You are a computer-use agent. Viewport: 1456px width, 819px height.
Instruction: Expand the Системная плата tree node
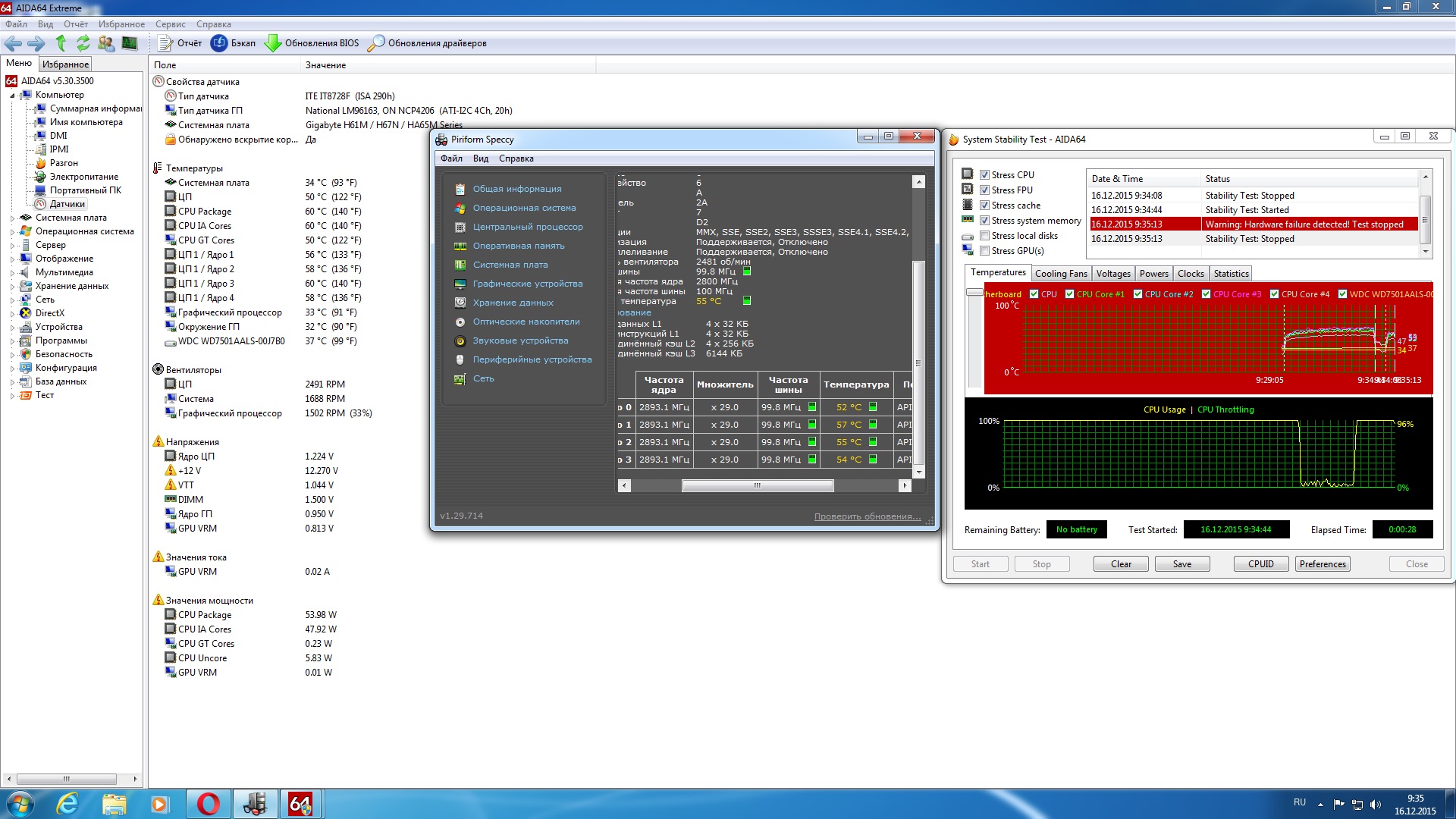click(12, 218)
